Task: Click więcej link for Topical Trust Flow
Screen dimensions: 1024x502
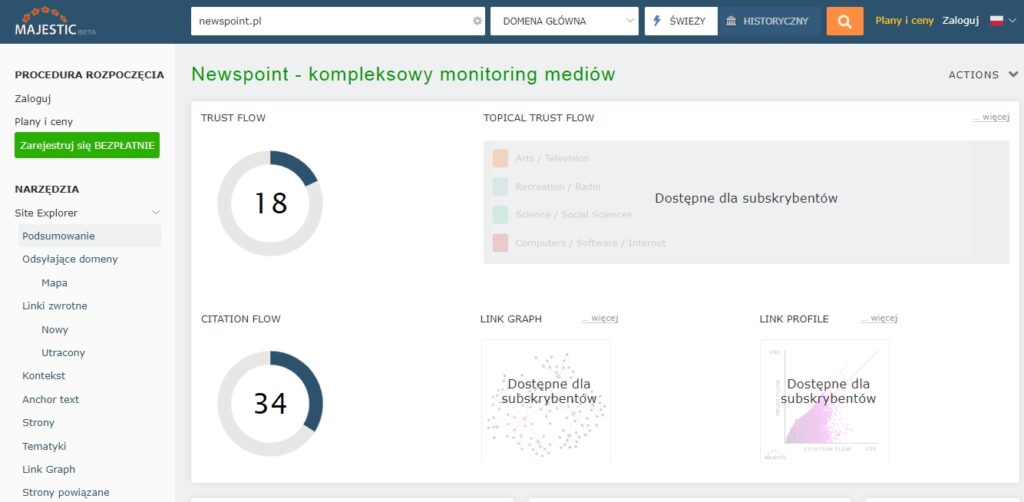Action: click(x=991, y=118)
